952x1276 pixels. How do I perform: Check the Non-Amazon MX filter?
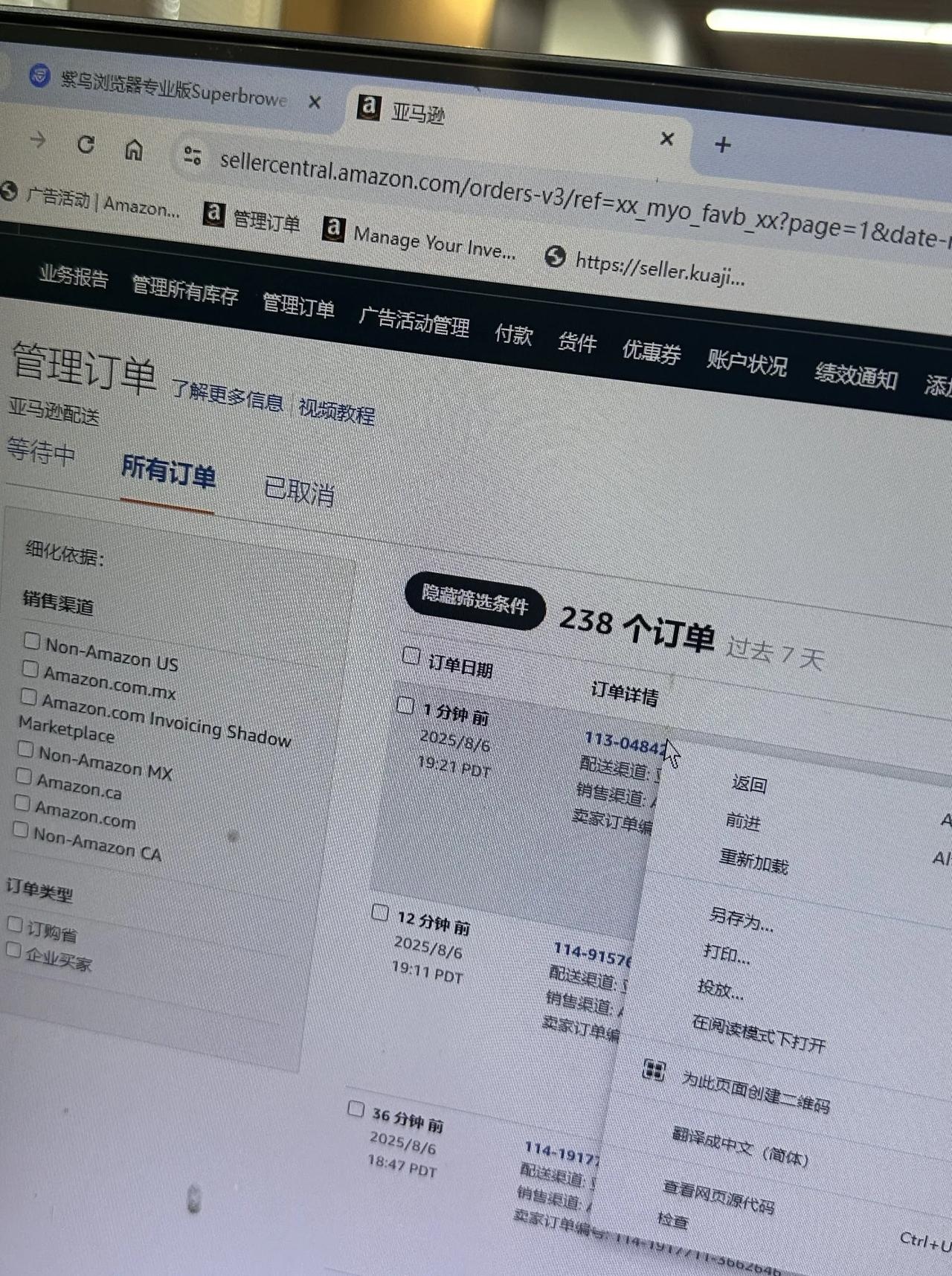26,748
